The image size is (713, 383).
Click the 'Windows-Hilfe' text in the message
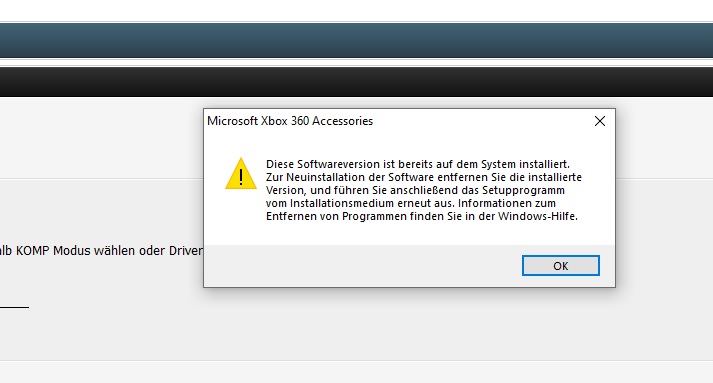(x=537, y=216)
